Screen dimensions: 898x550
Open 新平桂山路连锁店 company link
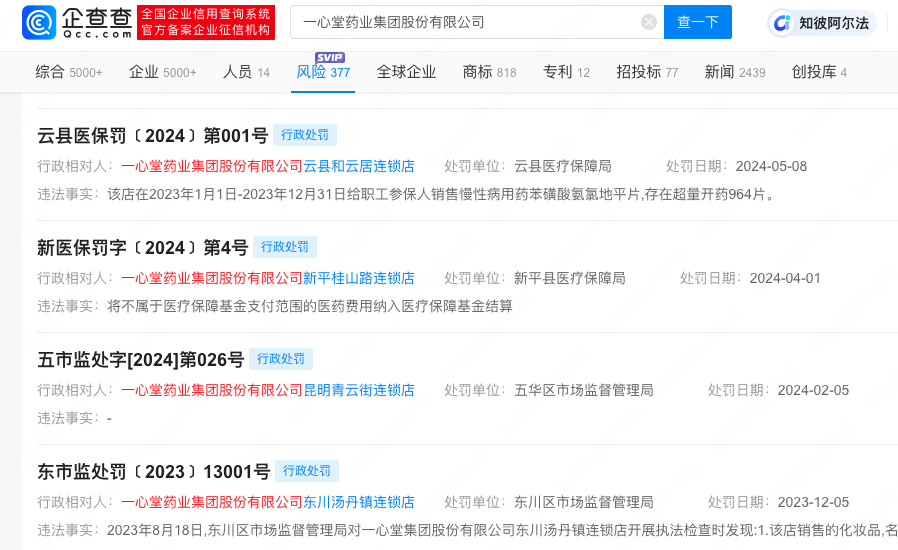(359, 278)
